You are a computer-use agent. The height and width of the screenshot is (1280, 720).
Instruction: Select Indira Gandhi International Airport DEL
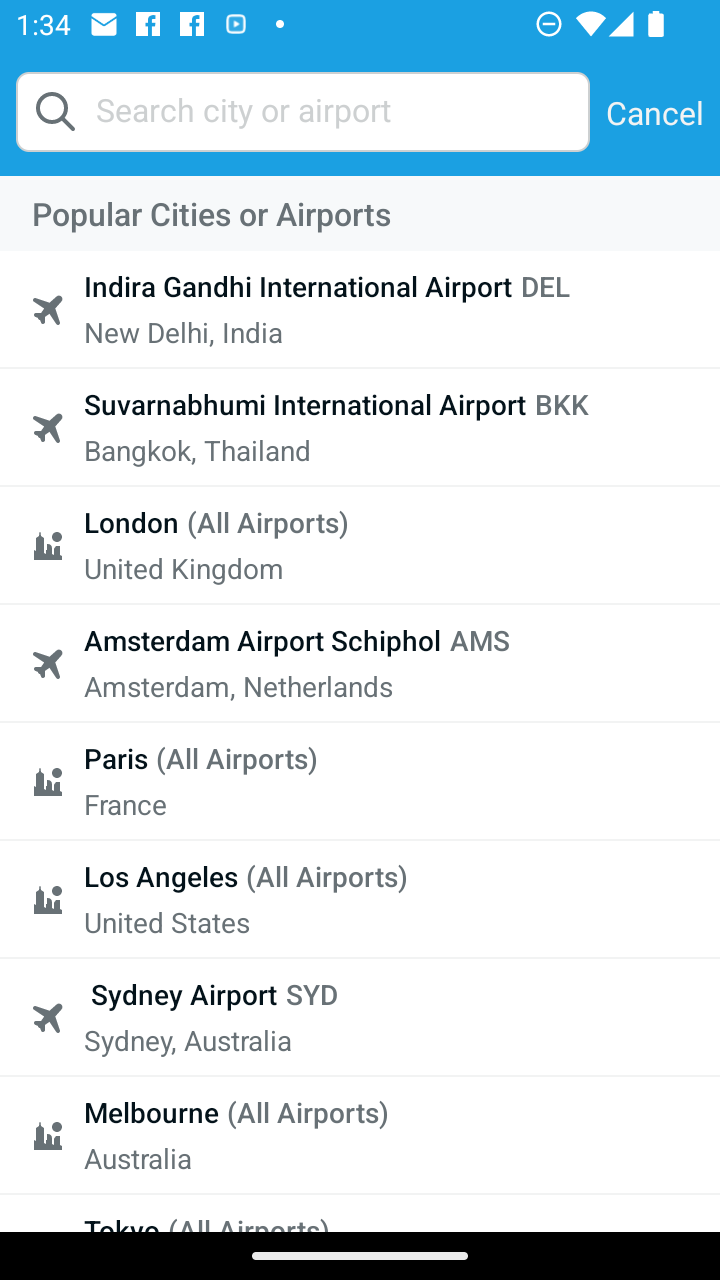coord(360,310)
